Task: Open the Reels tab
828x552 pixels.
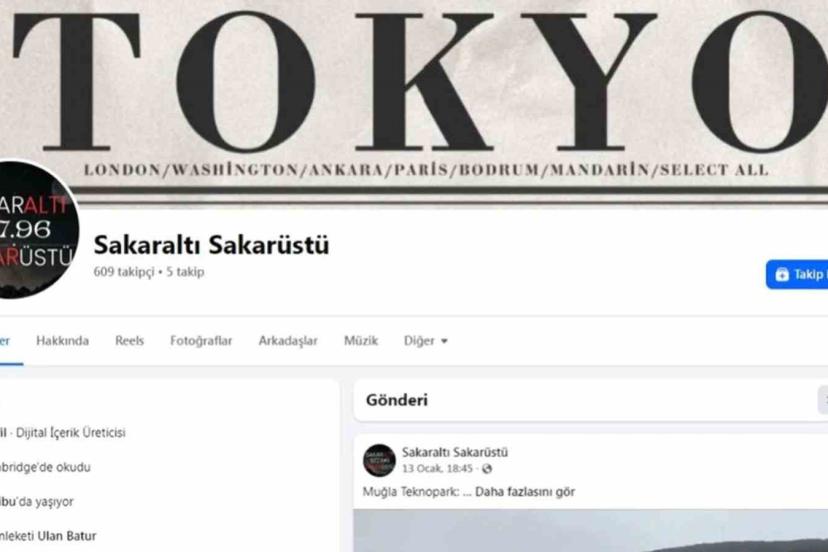Action: 129,341
